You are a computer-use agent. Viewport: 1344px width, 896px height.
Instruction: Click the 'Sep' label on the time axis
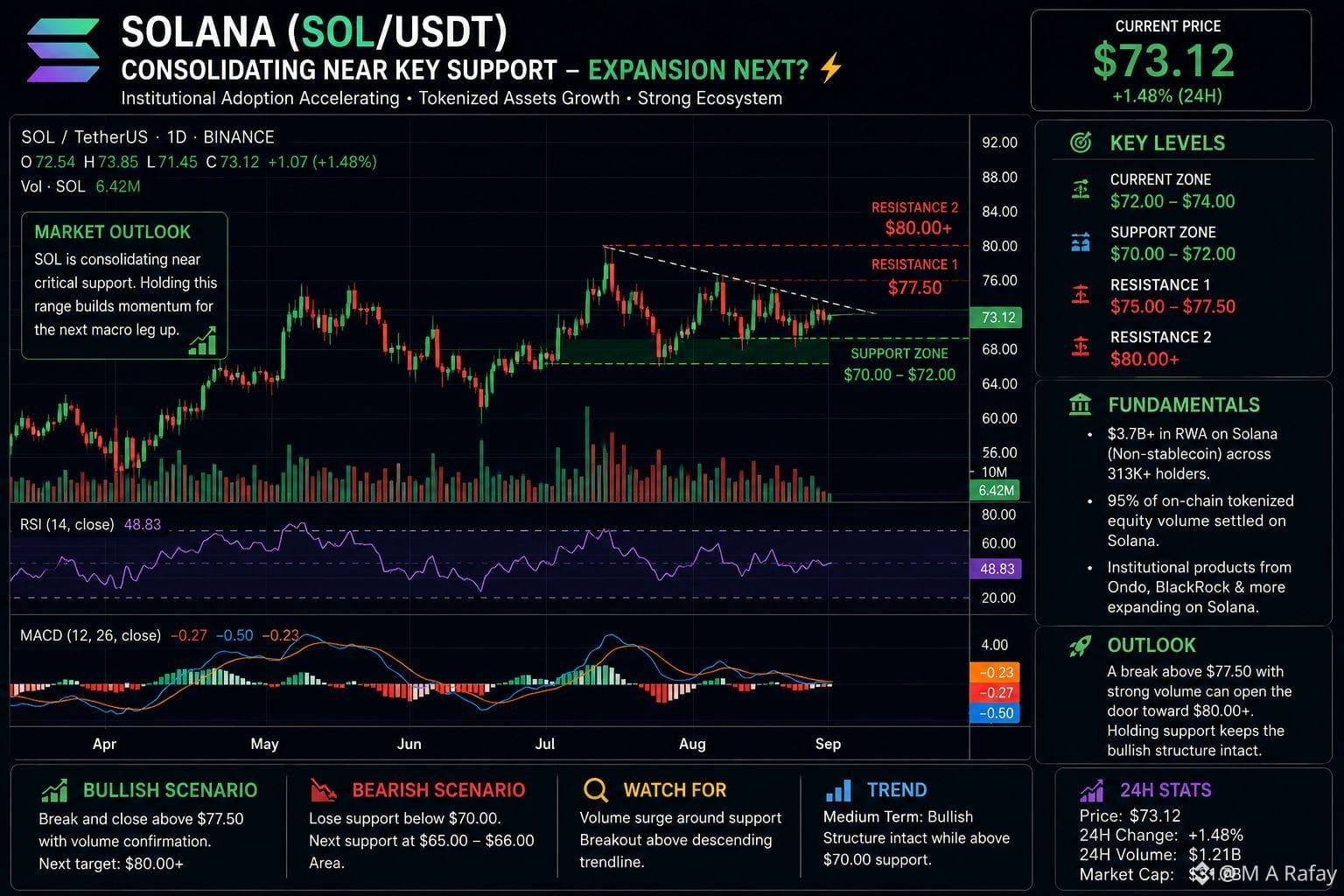(828, 744)
